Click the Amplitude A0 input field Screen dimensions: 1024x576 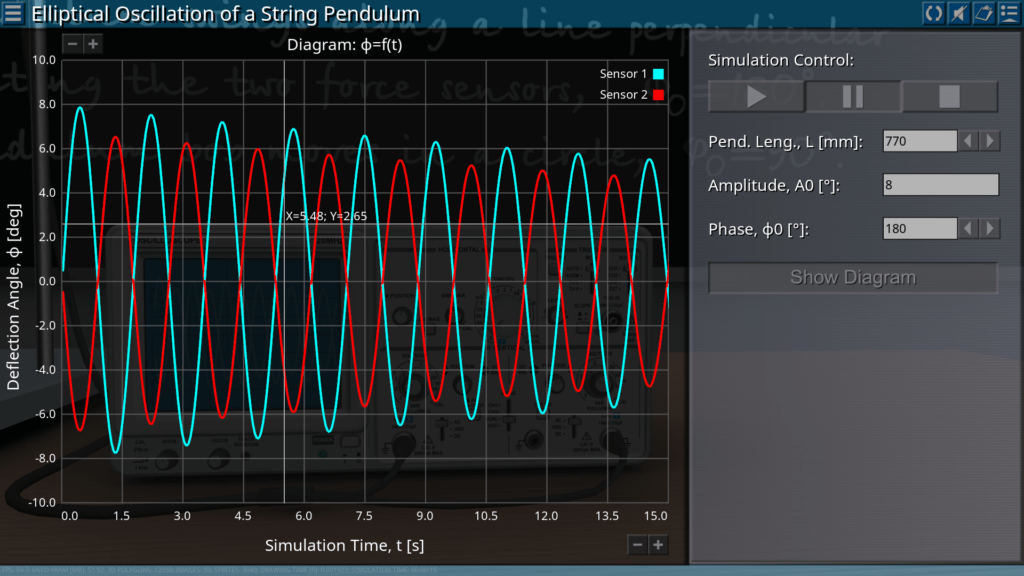(940, 185)
